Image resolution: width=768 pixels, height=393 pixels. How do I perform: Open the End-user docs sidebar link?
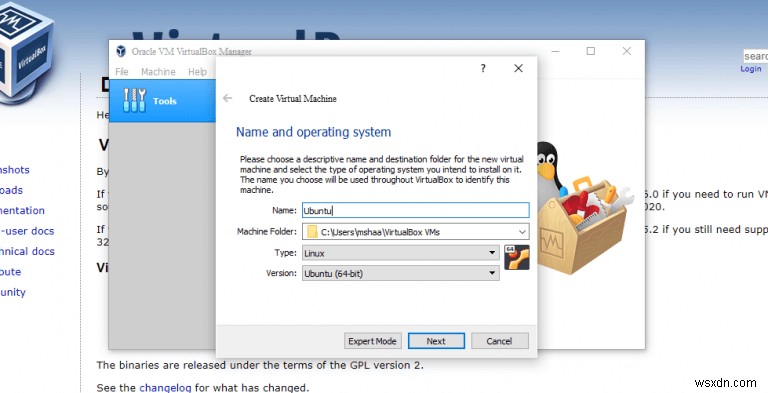[27, 231]
